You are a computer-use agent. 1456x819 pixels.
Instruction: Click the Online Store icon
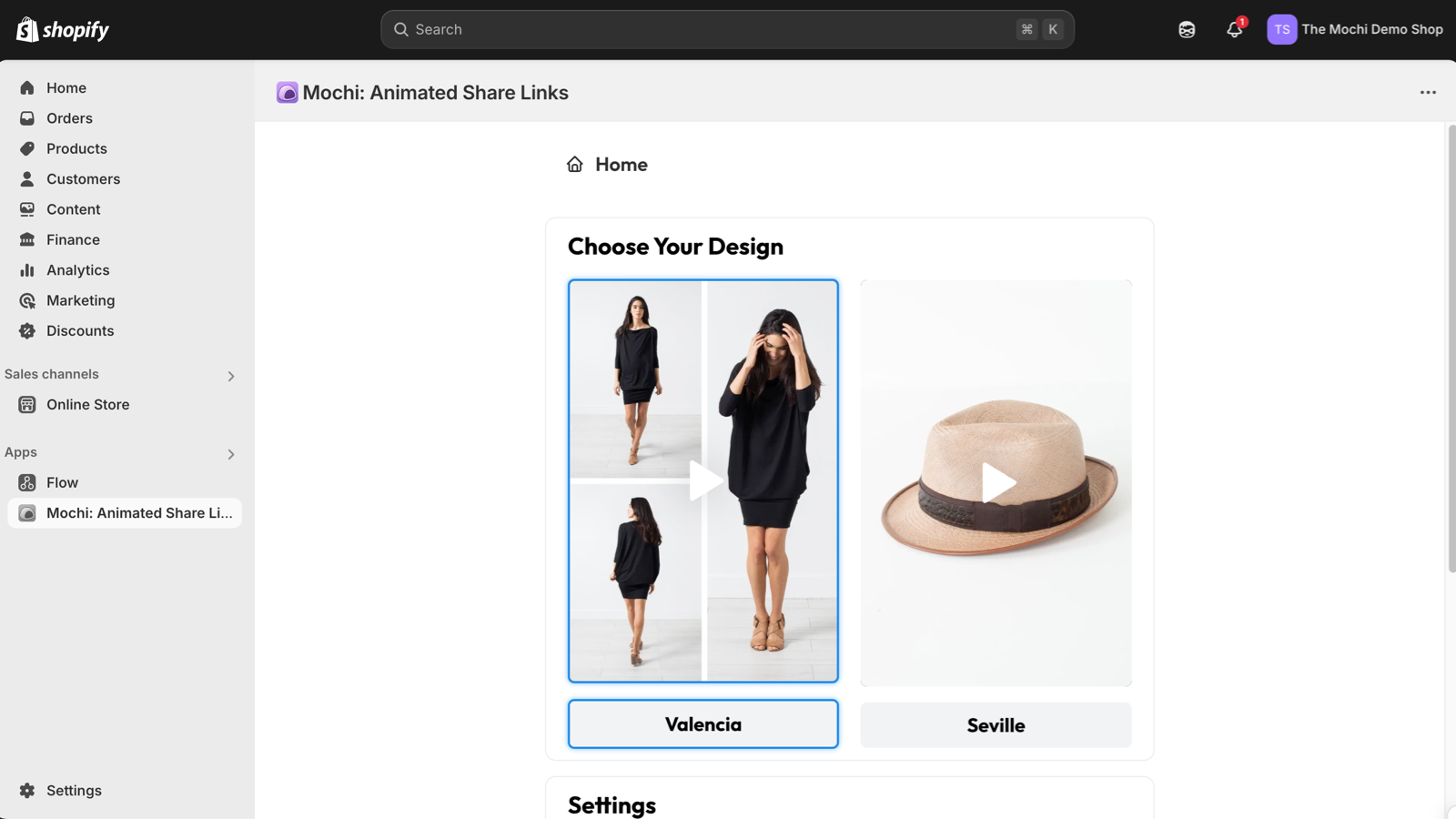point(27,405)
